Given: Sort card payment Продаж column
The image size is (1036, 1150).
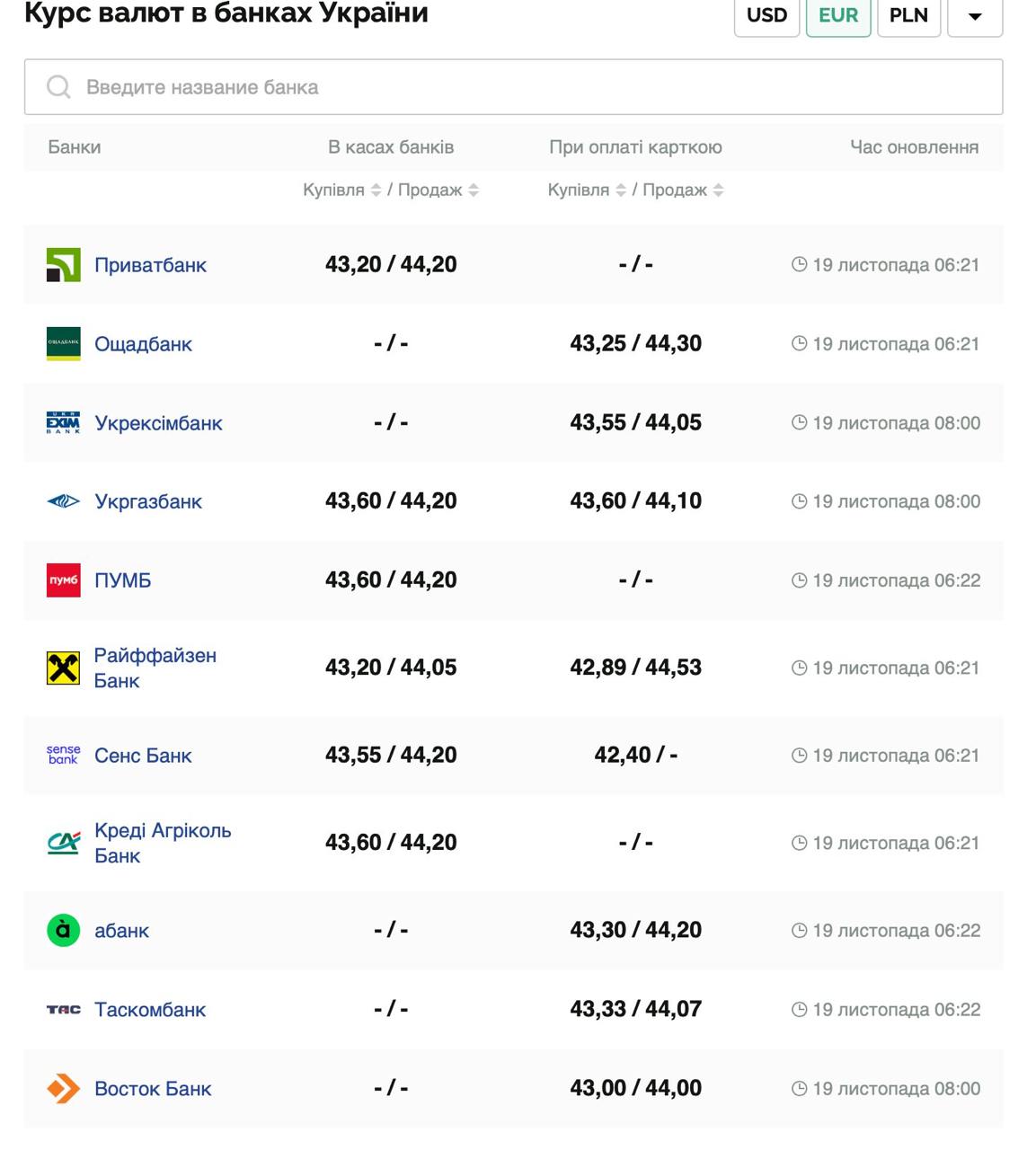Looking at the screenshot, I should pos(718,190).
